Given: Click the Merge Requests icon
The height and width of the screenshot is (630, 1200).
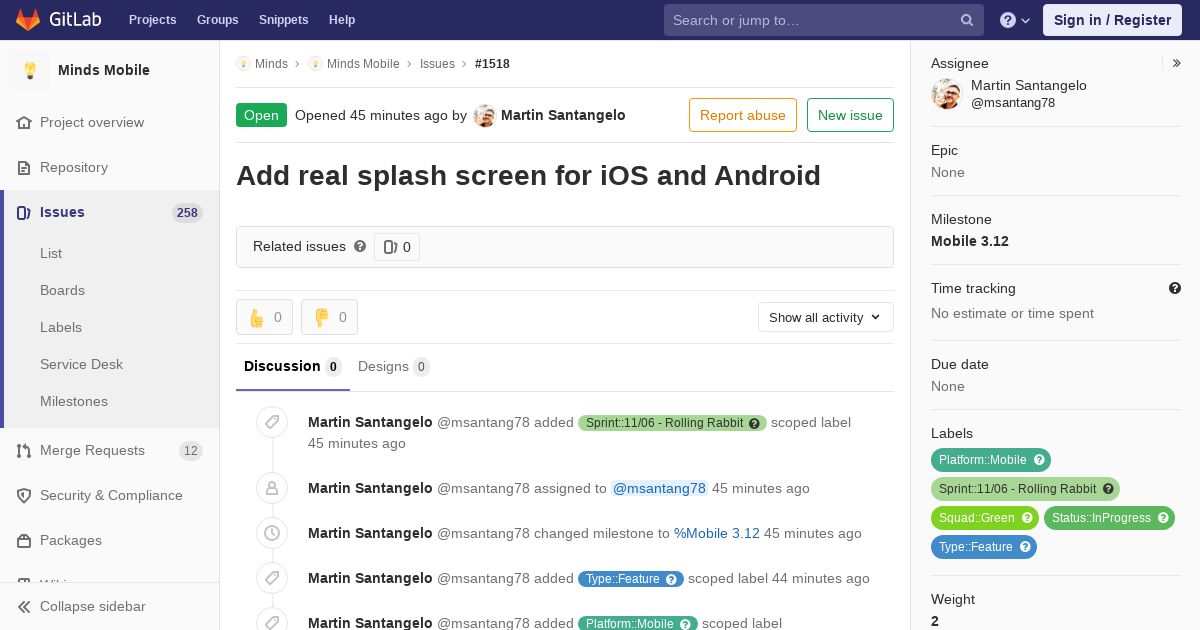Looking at the screenshot, I should [x=25, y=450].
